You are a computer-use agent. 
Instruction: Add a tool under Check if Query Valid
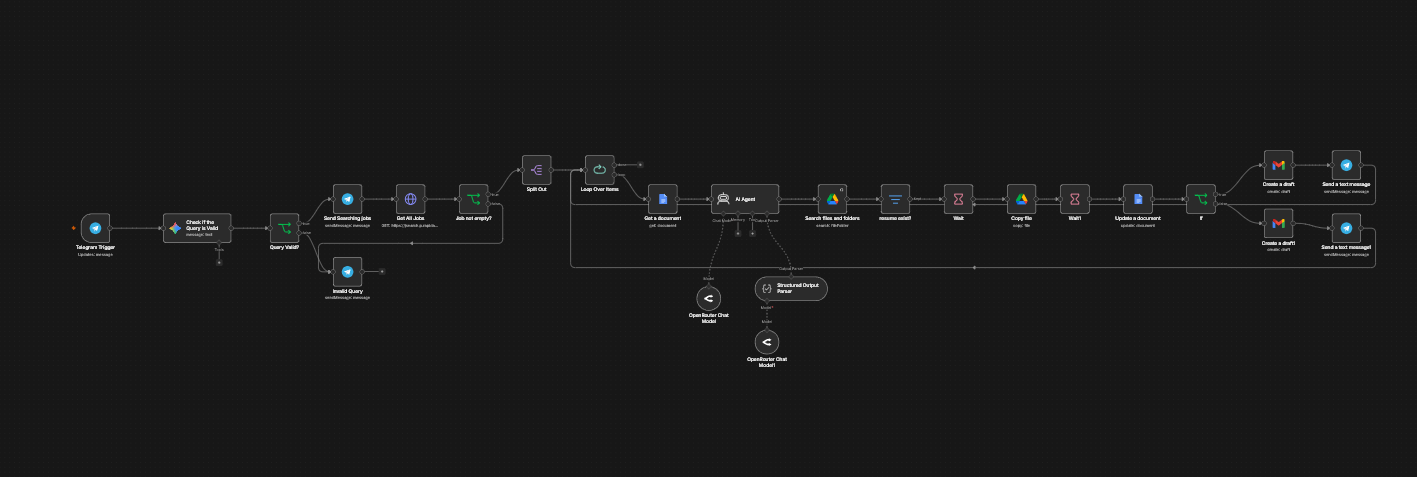pos(219,262)
